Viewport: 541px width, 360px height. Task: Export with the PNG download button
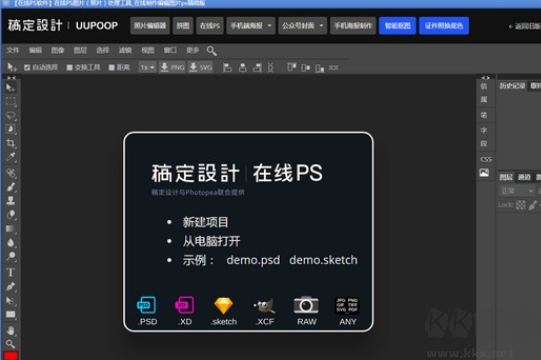tap(172, 67)
